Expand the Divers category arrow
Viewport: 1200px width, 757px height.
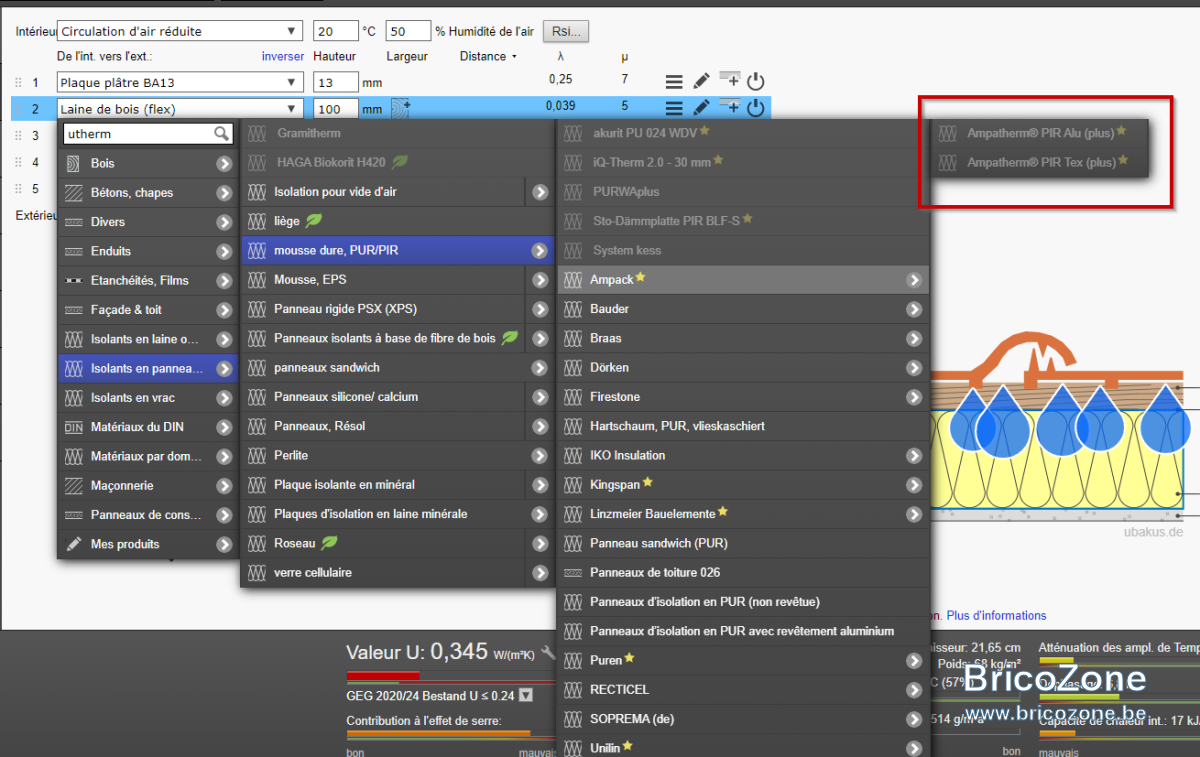pyautogui.click(x=224, y=222)
